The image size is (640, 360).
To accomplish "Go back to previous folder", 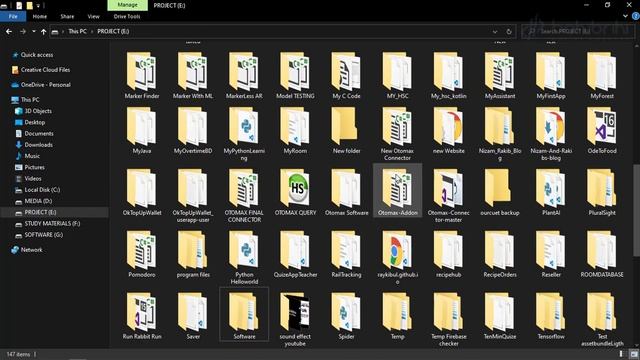I will (9, 31).
